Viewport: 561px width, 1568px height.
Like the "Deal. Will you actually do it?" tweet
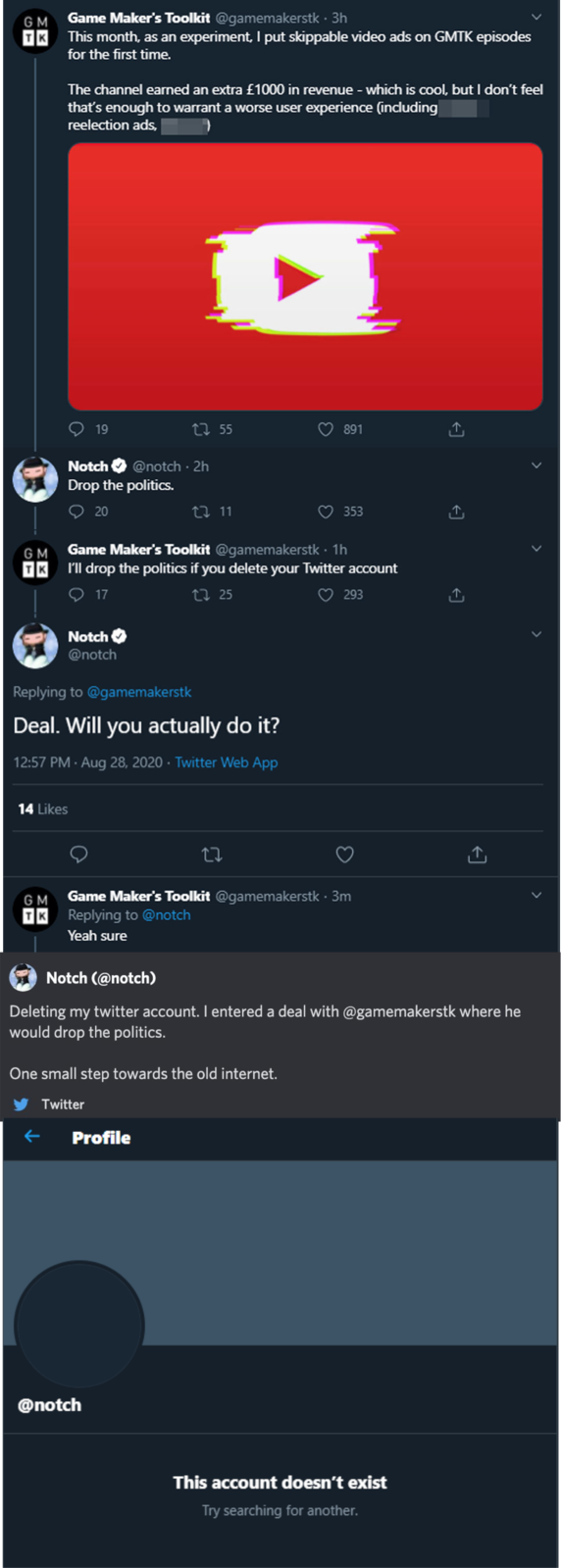pyautogui.click(x=344, y=855)
